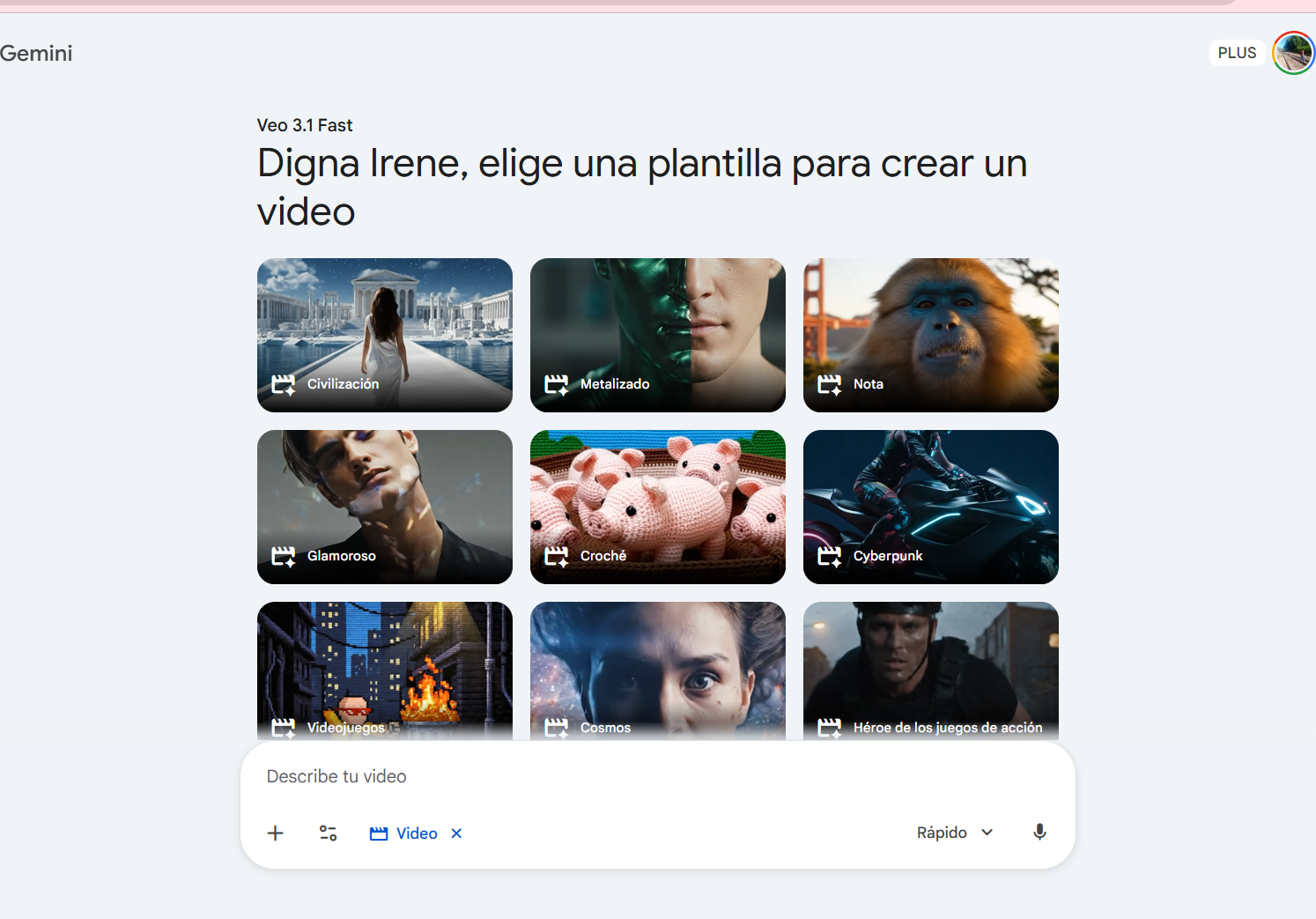The width and height of the screenshot is (1316, 919).
Task: Open the tools settings sliders icon
Action: tap(328, 833)
